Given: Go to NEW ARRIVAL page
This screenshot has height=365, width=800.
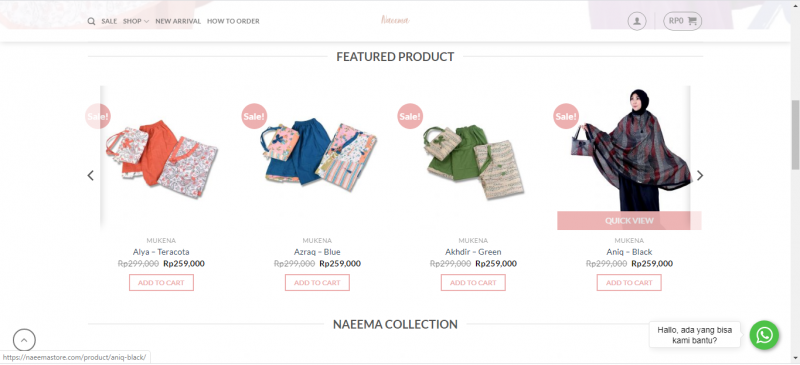Looking at the screenshot, I should point(178,21).
